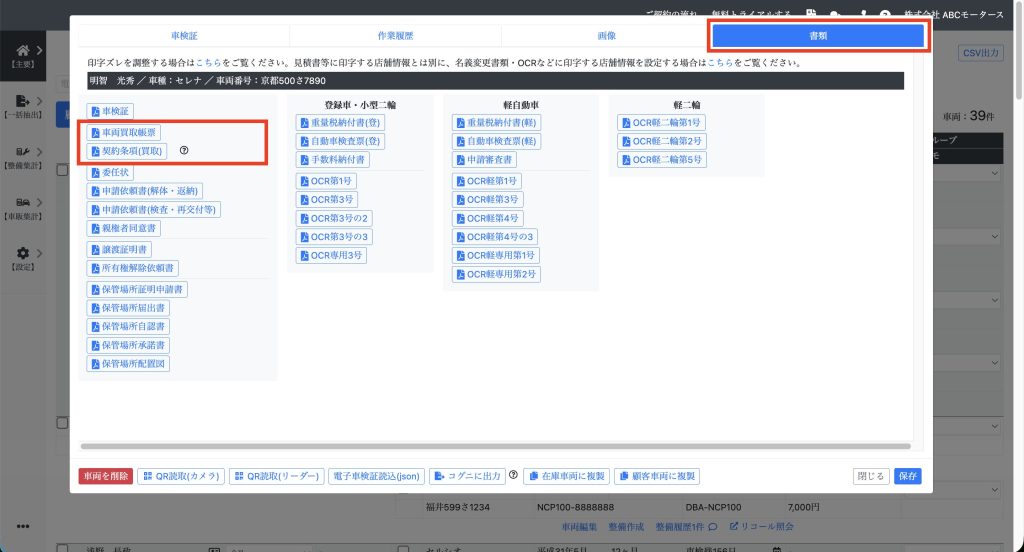Click the horizontal scrollbar in the dialog
This screenshot has width=1024, height=552.
(x=495, y=446)
